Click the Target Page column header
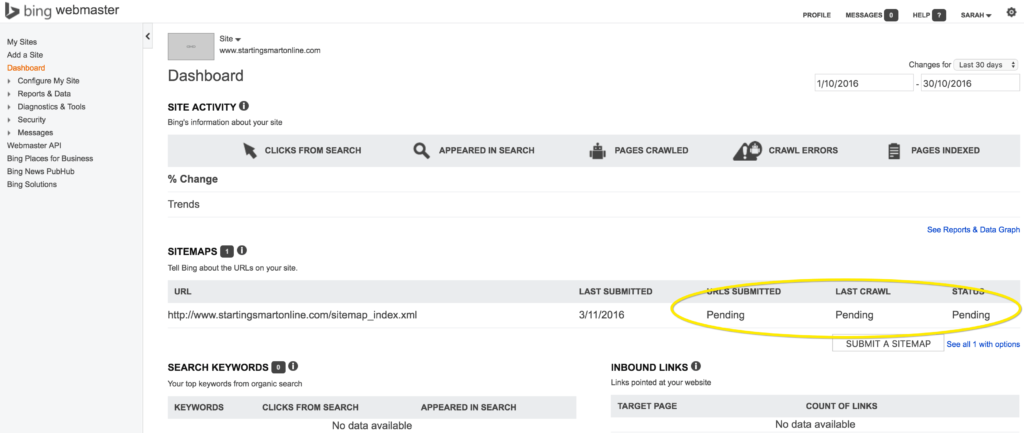 point(647,406)
